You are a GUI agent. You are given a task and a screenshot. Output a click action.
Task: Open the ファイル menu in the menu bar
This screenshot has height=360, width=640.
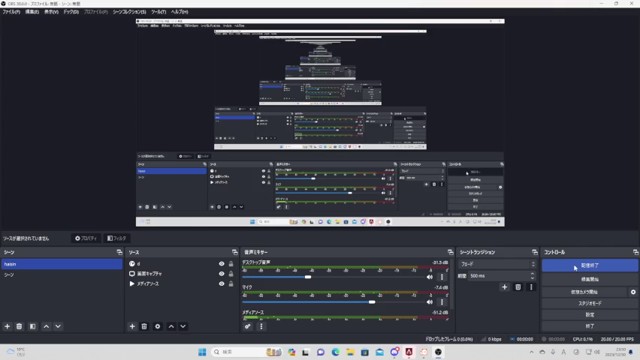[x=11, y=12]
